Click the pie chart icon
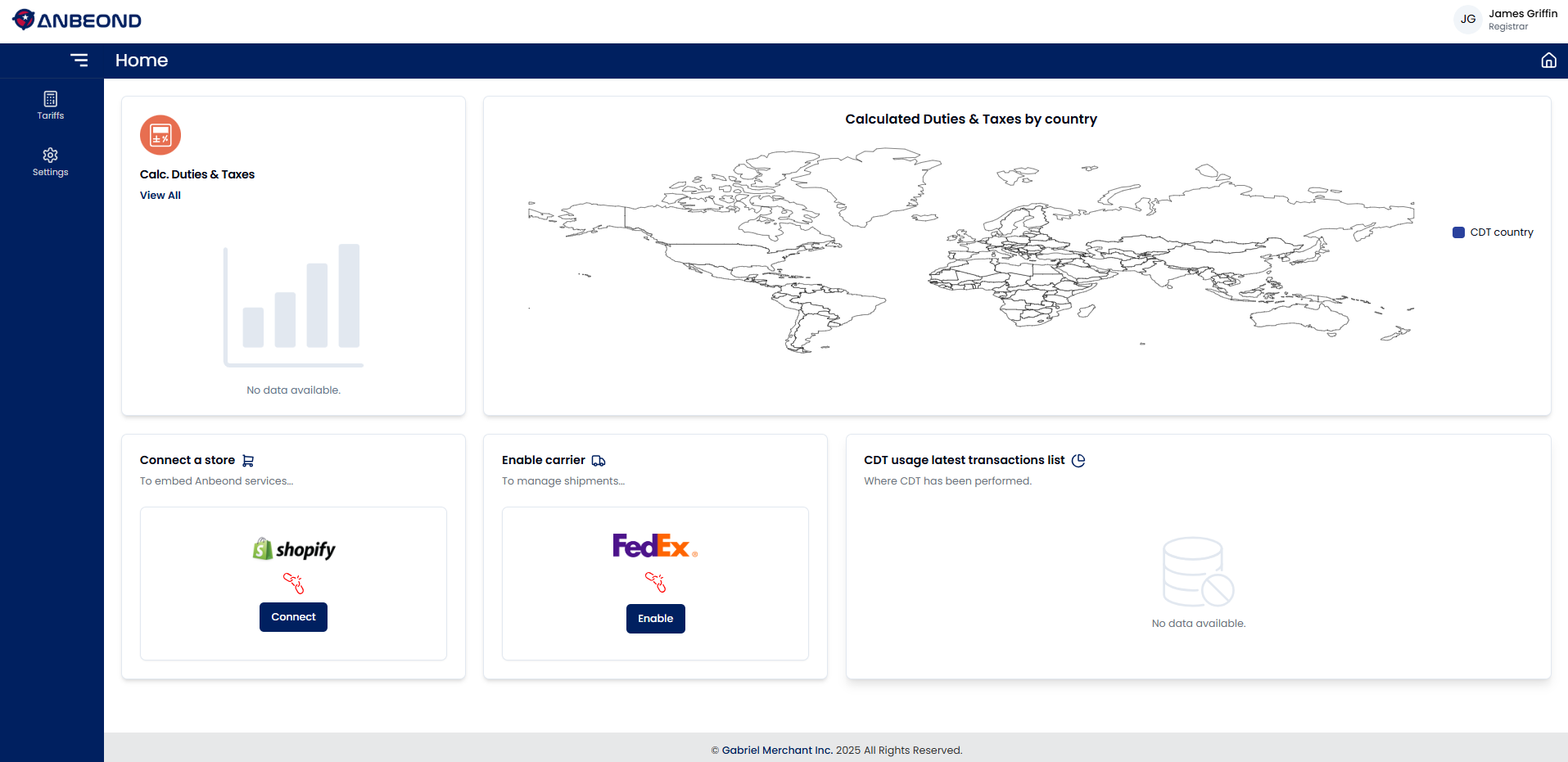The height and width of the screenshot is (762, 1568). [x=1078, y=461]
